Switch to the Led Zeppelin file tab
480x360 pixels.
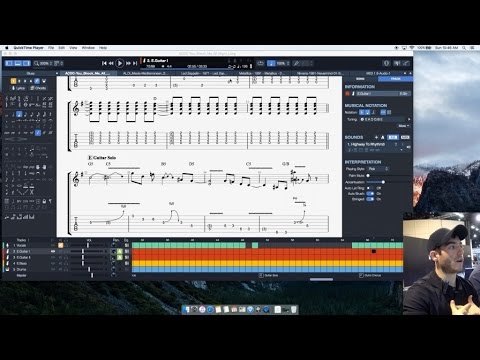tap(202, 73)
